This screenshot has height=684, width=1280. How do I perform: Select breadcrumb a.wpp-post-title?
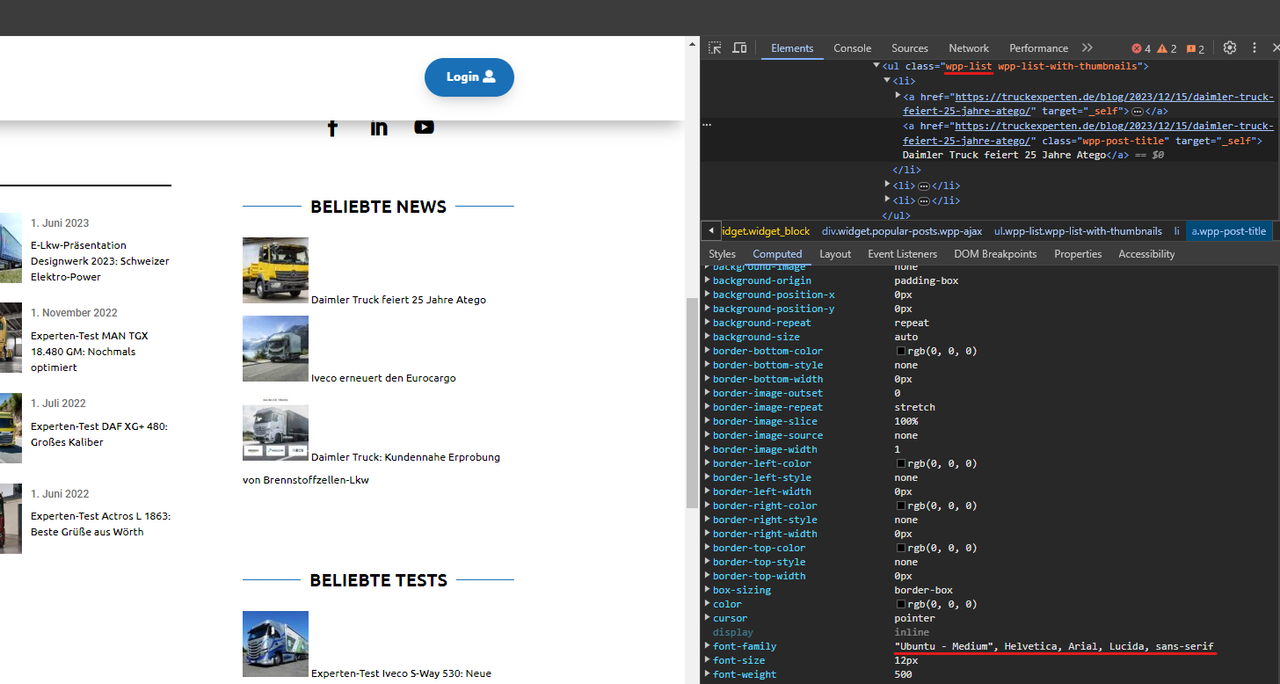point(1229,231)
